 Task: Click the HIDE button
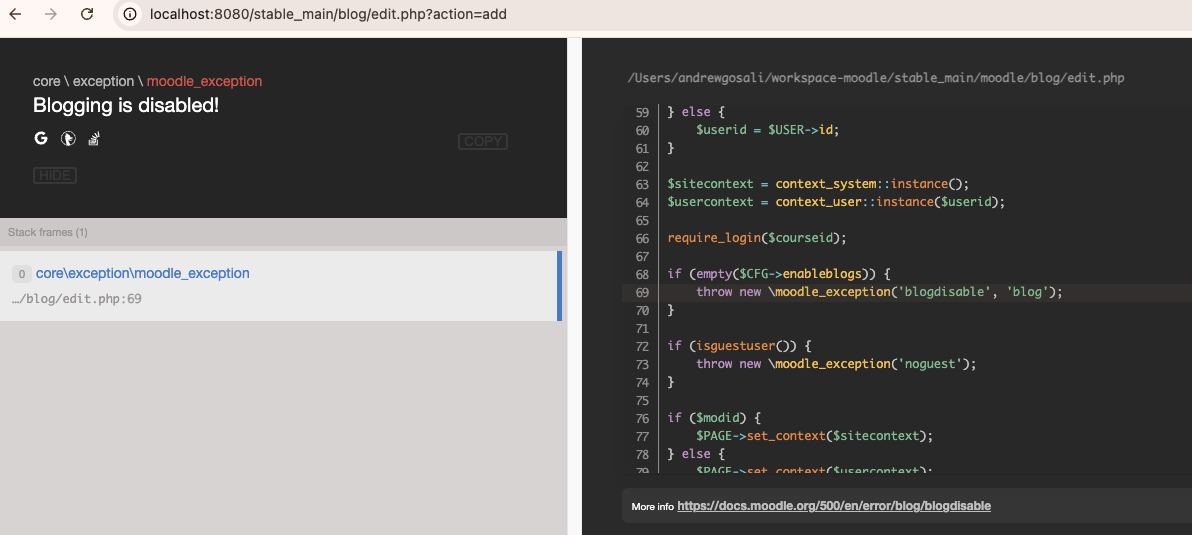pos(55,176)
